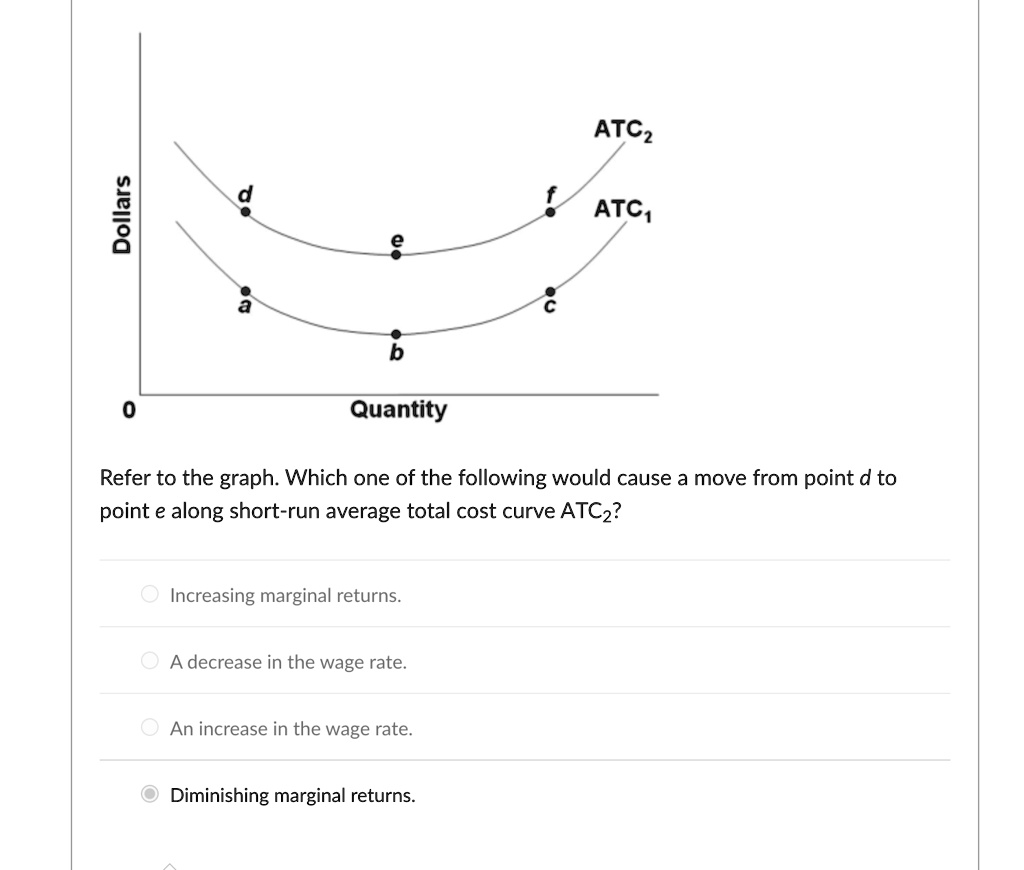Image resolution: width=1024 pixels, height=870 pixels.
Task: Click the ATC2 curve label
Action: pos(621,128)
